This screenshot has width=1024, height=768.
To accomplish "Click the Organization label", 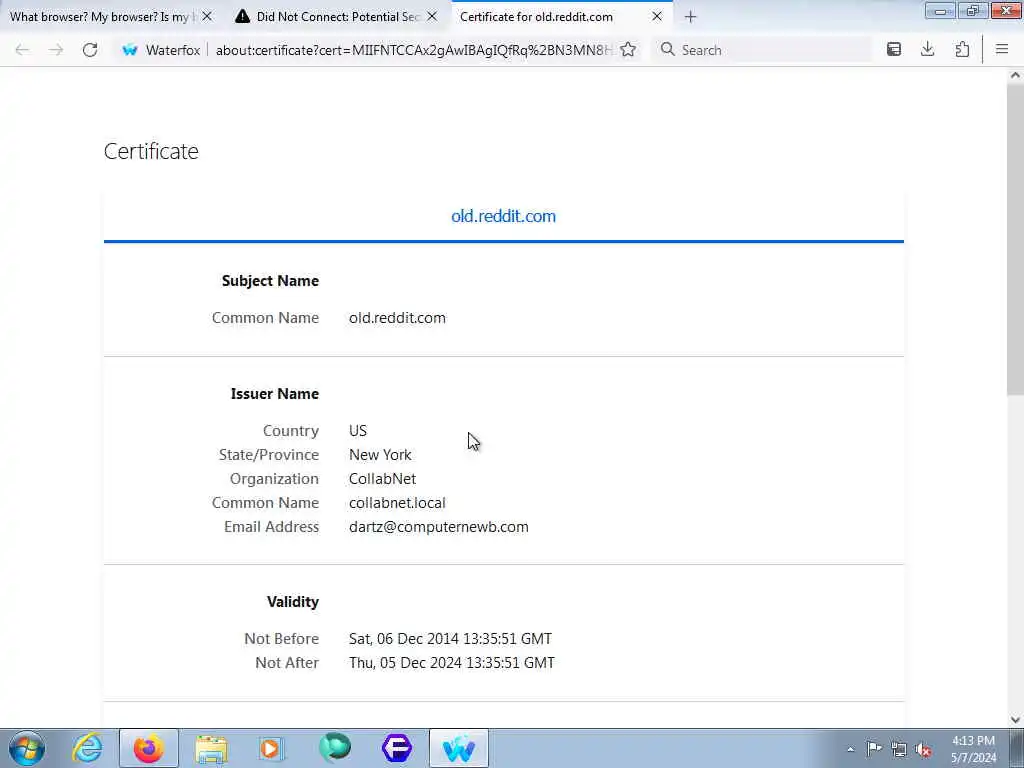I will (x=274, y=479).
